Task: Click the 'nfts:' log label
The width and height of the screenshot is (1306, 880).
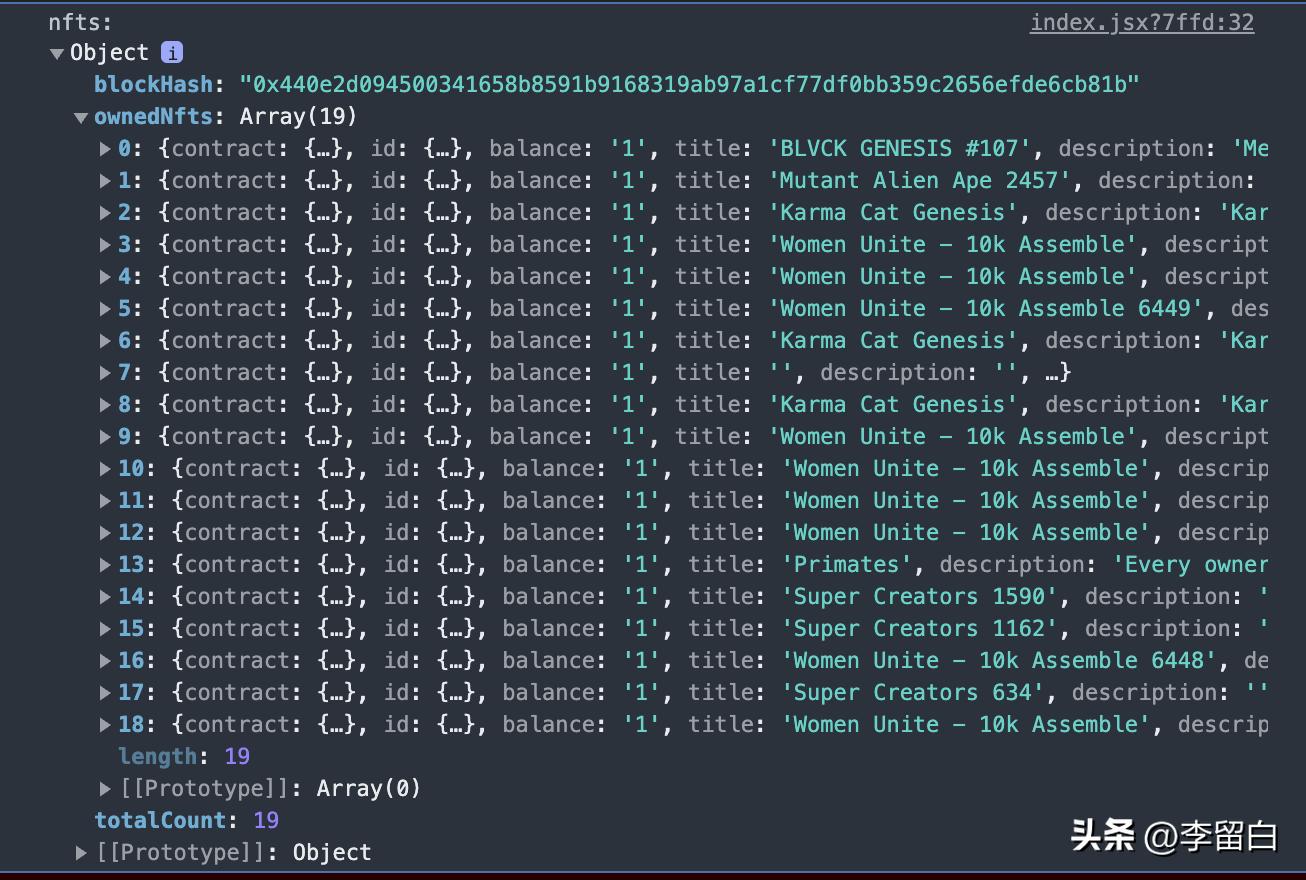Action: [x=81, y=21]
